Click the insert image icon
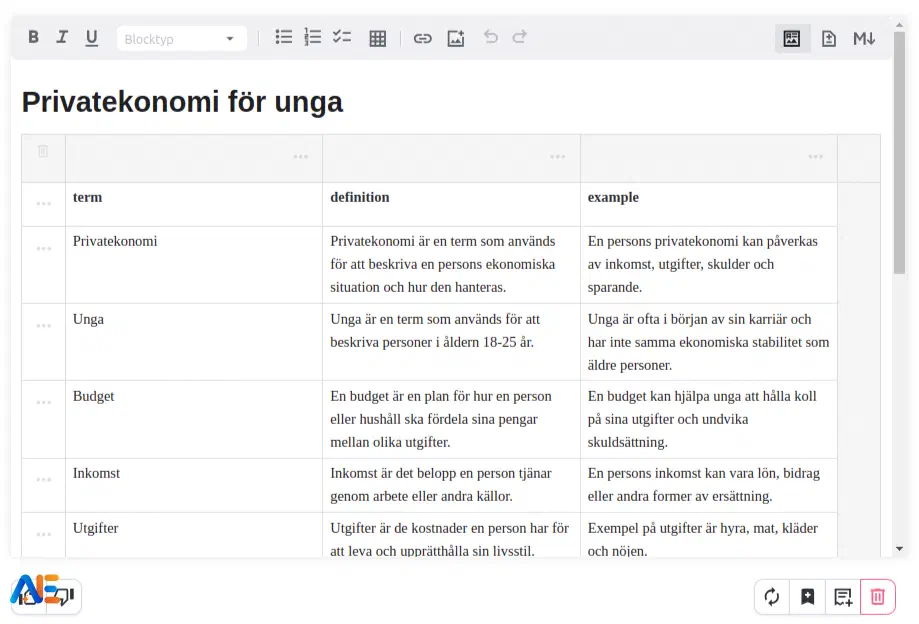Viewport: 919px width, 624px height. (x=456, y=39)
